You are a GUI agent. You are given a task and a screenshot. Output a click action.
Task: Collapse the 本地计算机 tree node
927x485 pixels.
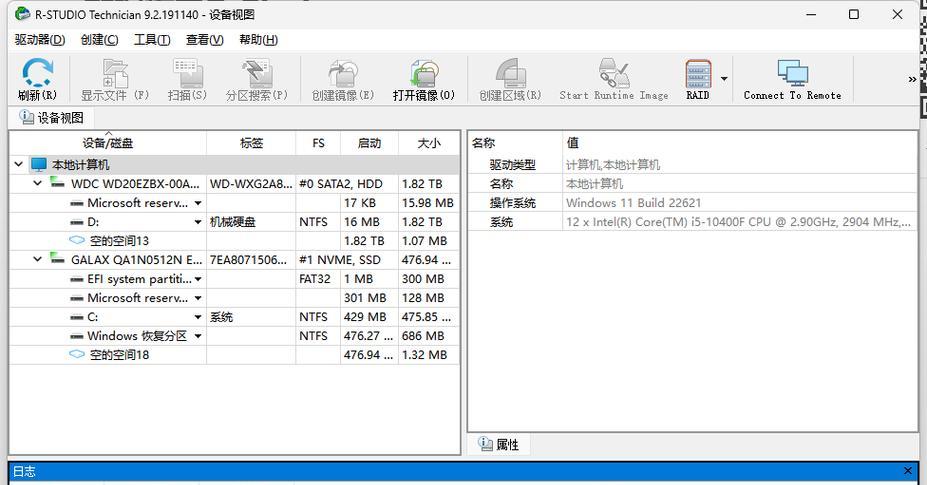18,164
